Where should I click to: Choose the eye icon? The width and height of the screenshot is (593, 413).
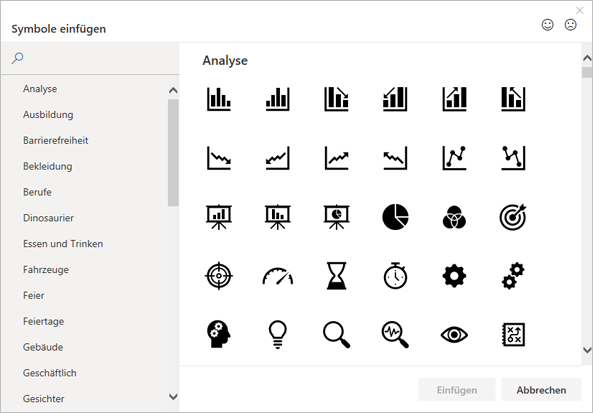pyautogui.click(x=454, y=335)
